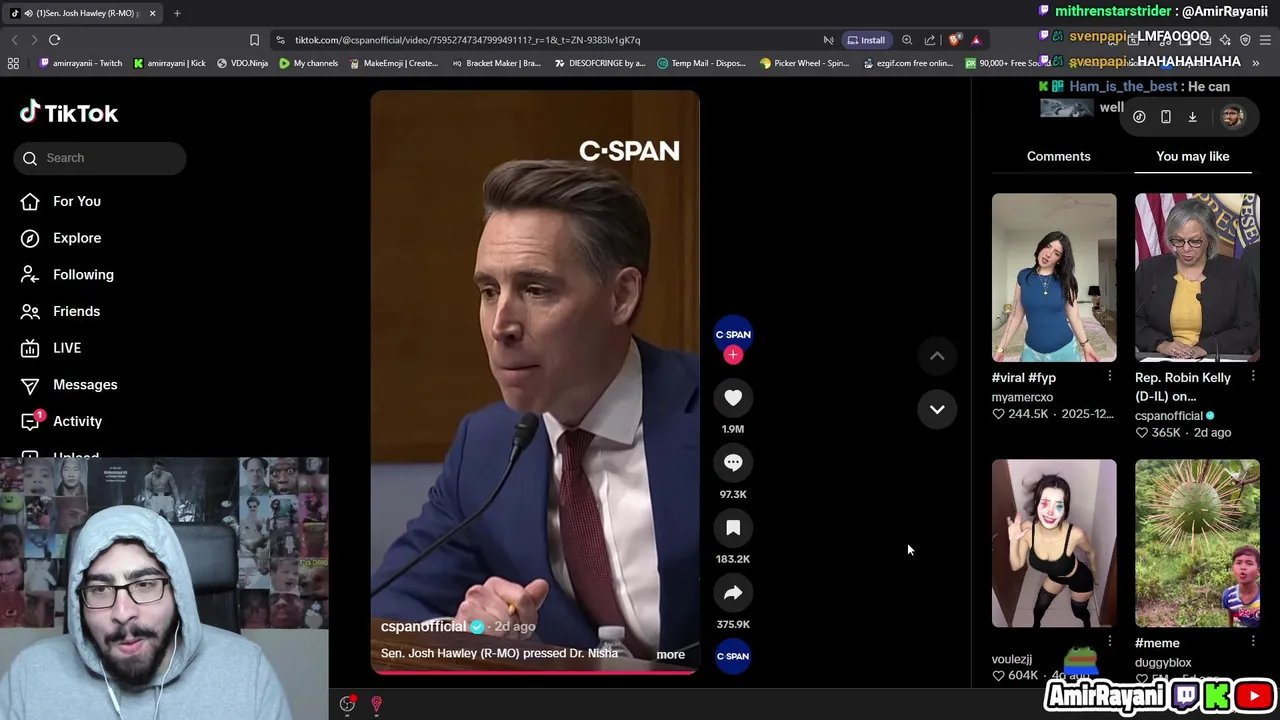Open the profile avatar in top pill
Viewport: 1280px width, 720px height.
(1232, 117)
